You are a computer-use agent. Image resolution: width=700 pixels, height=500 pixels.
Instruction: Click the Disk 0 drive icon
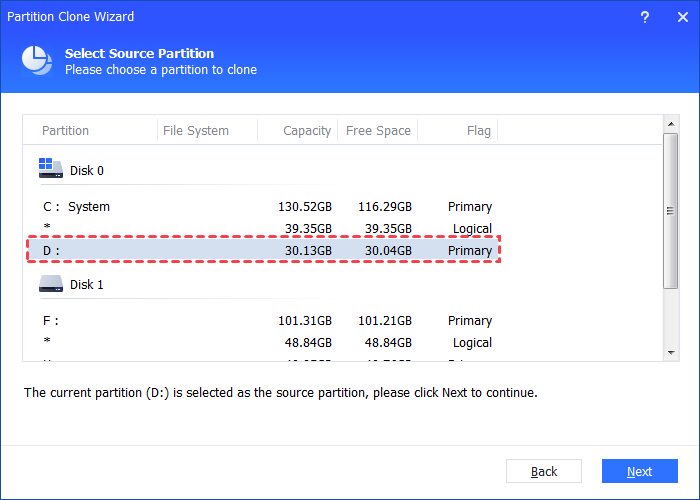point(51,169)
